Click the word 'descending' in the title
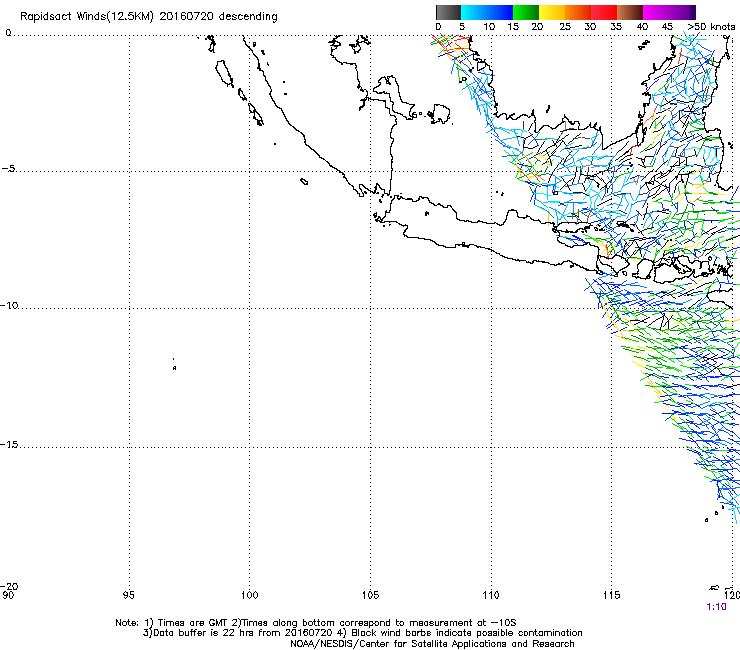This screenshot has width=740, height=650. tap(248, 17)
